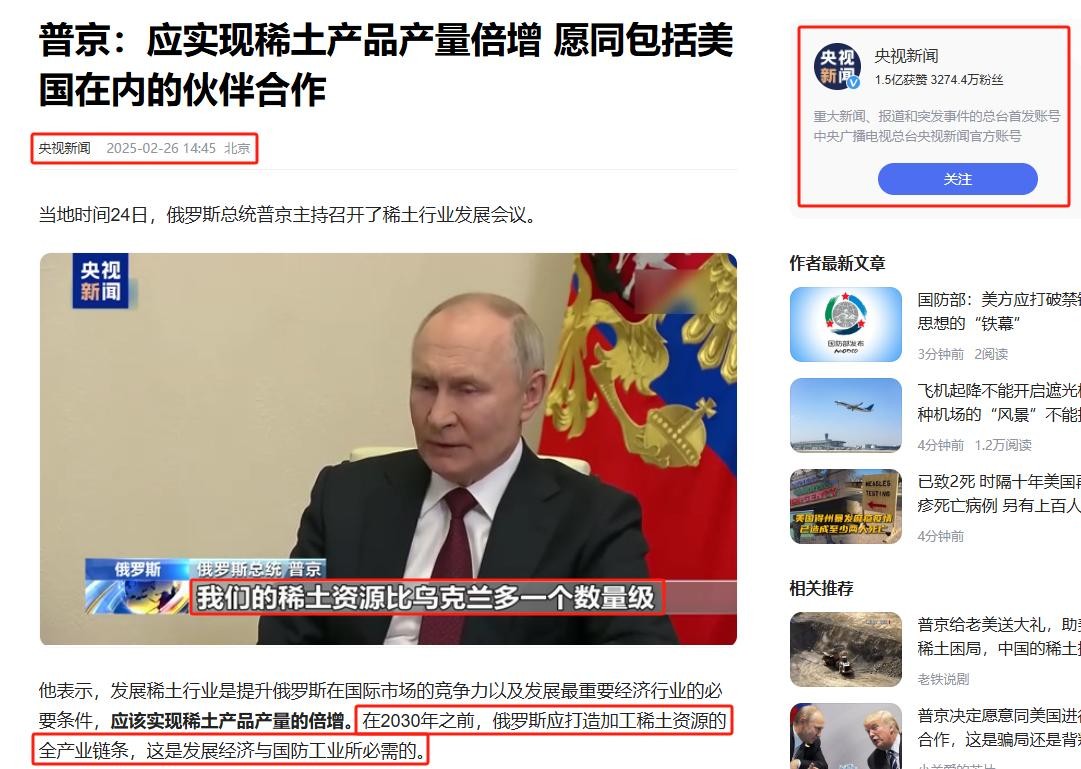Click the article headline about 稀土产品产量倍增

point(386,65)
